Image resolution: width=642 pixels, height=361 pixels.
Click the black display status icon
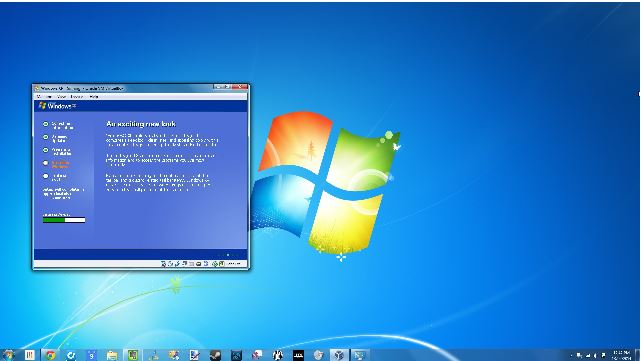[199, 264]
